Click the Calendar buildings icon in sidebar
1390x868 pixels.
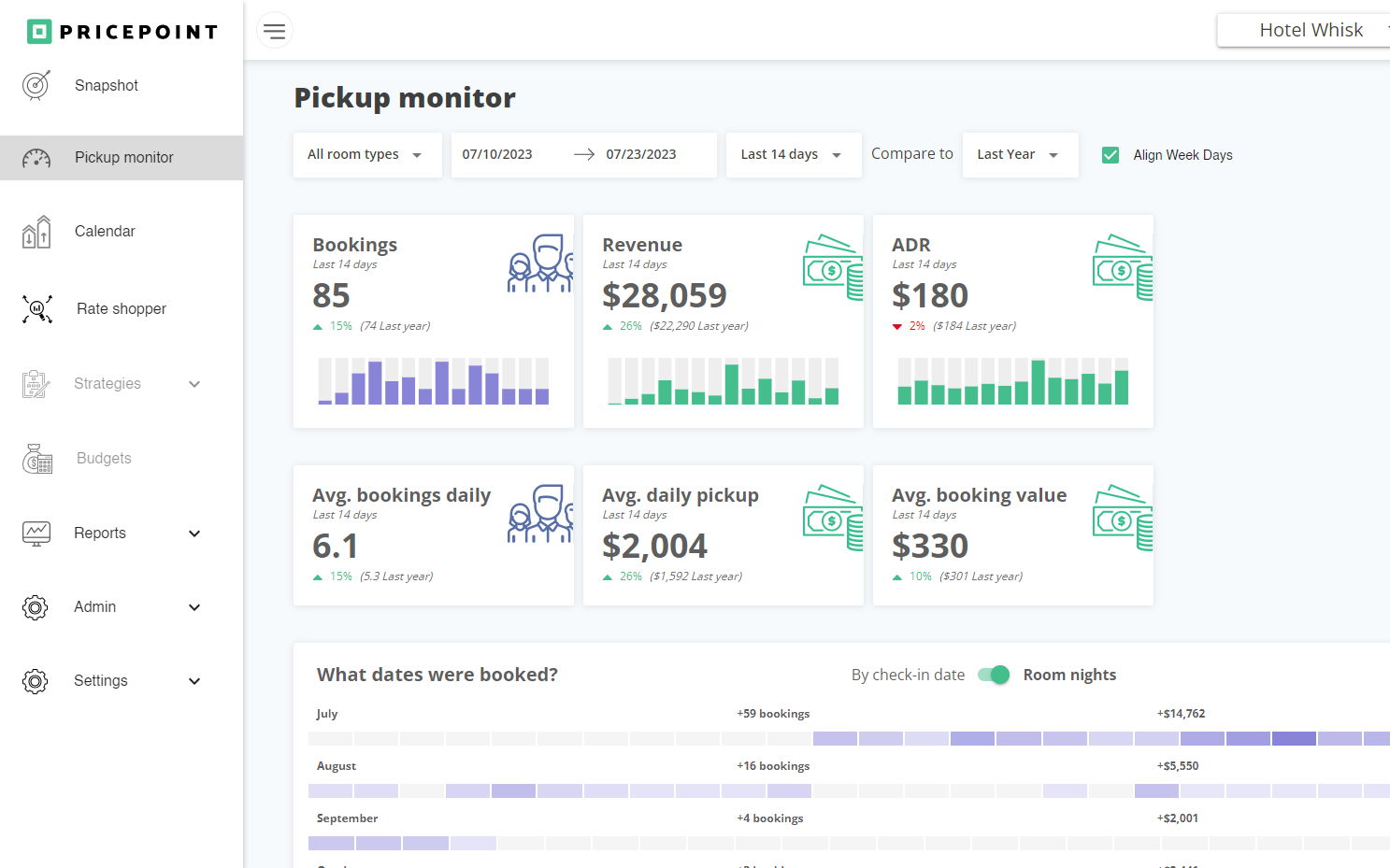point(36,232)
